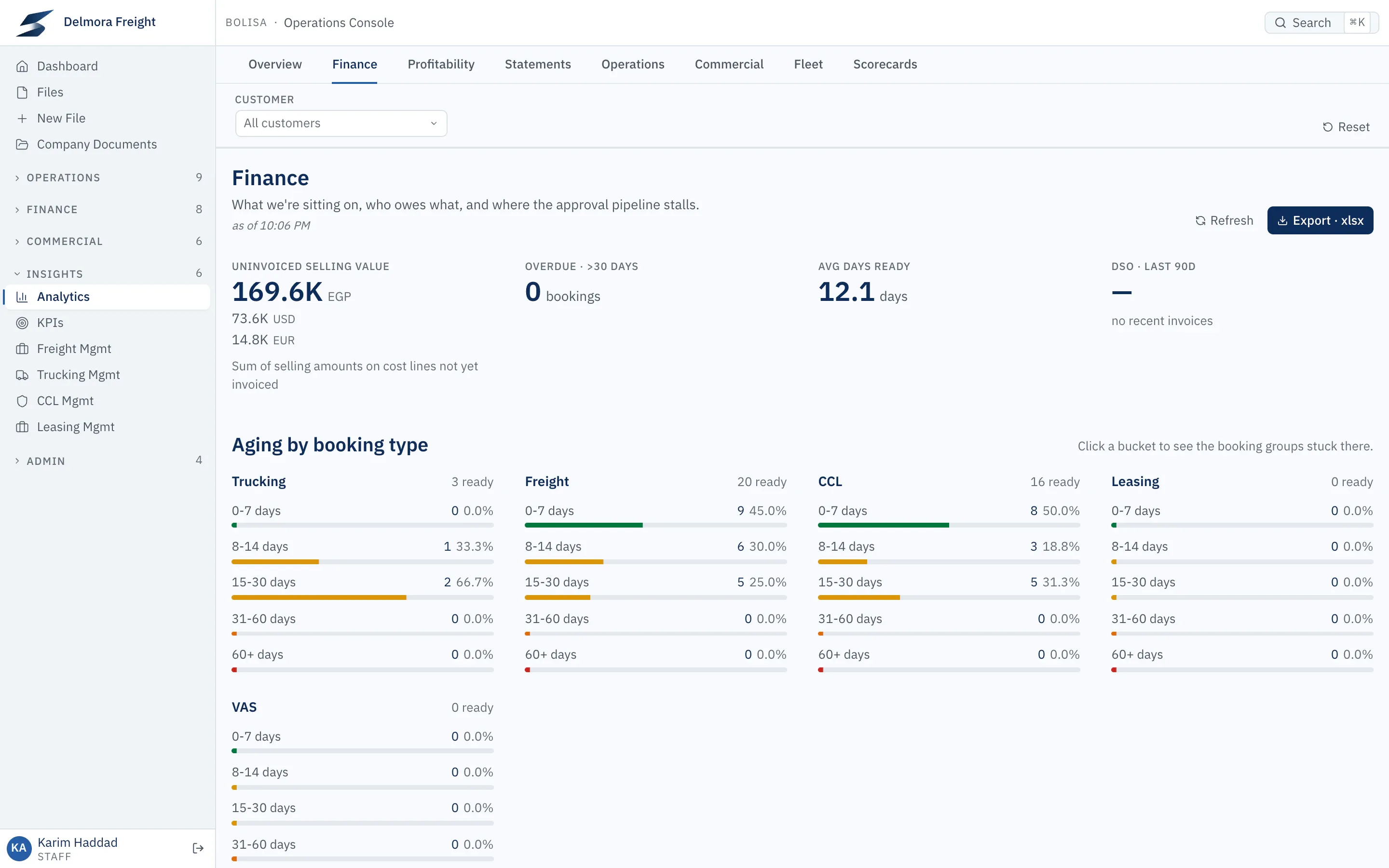Viewport: 1389px width, 868px height.
Task: Click the '20 ready' Freight count
Action: tap(762, 482)
